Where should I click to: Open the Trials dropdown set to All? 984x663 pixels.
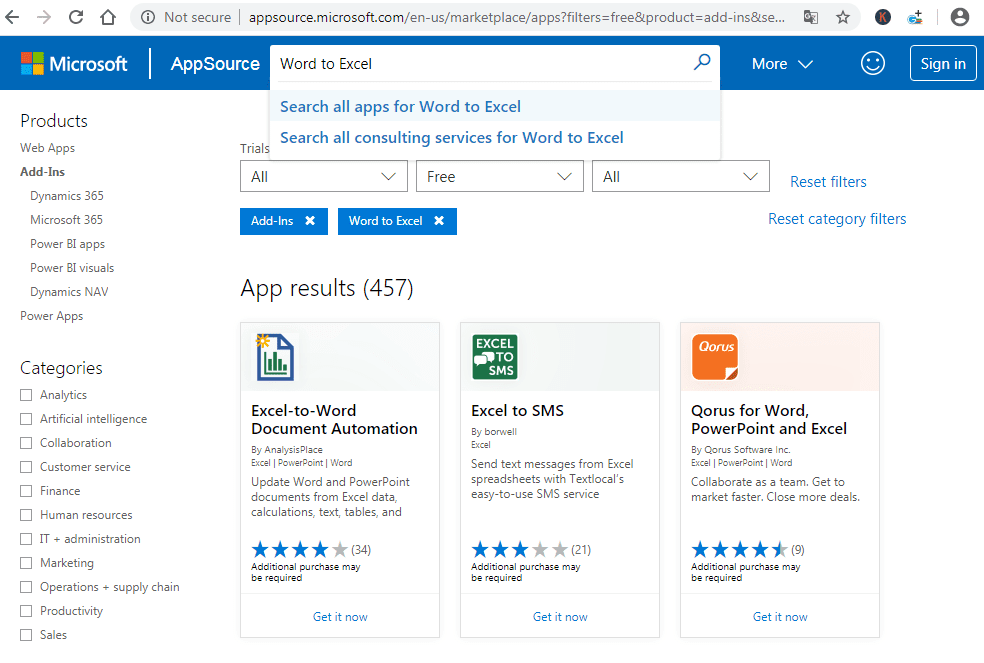tap(324, 176)
